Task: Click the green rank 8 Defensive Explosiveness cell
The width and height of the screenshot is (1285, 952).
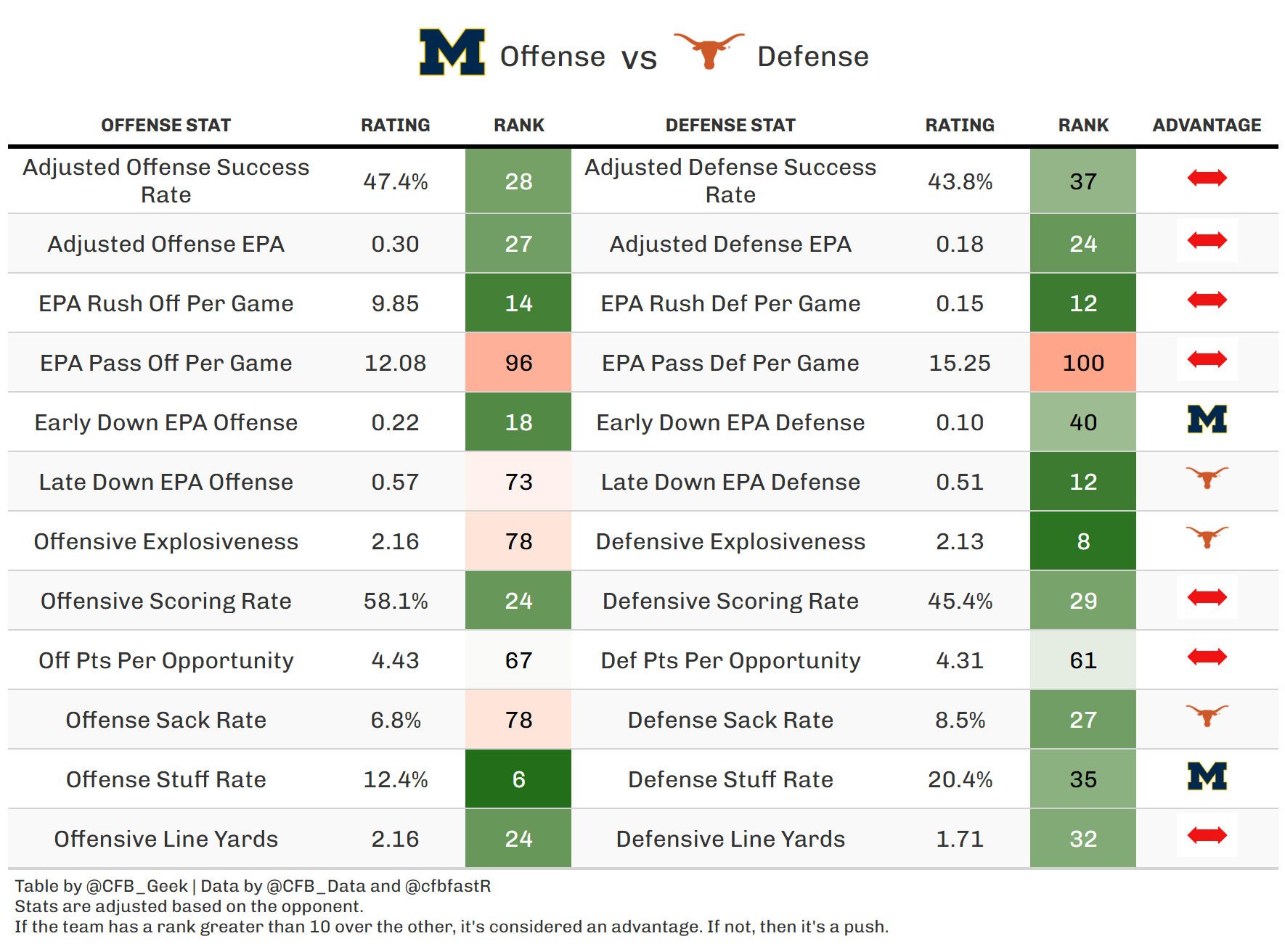Action: pos(1082,541)
